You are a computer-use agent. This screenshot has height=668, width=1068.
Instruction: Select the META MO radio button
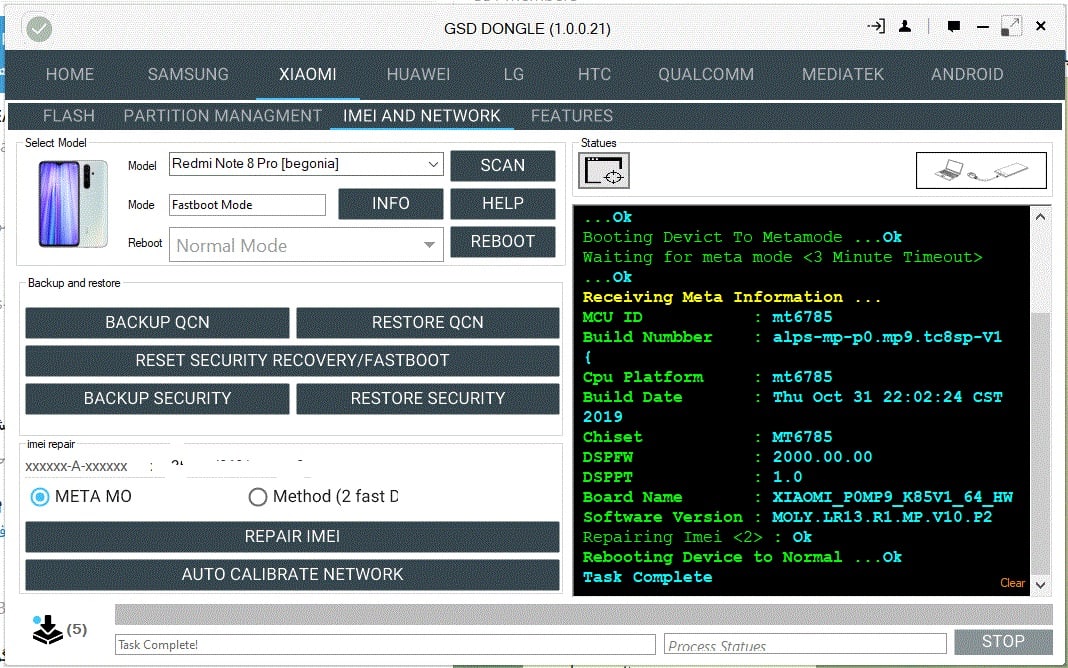click(40, 496)
